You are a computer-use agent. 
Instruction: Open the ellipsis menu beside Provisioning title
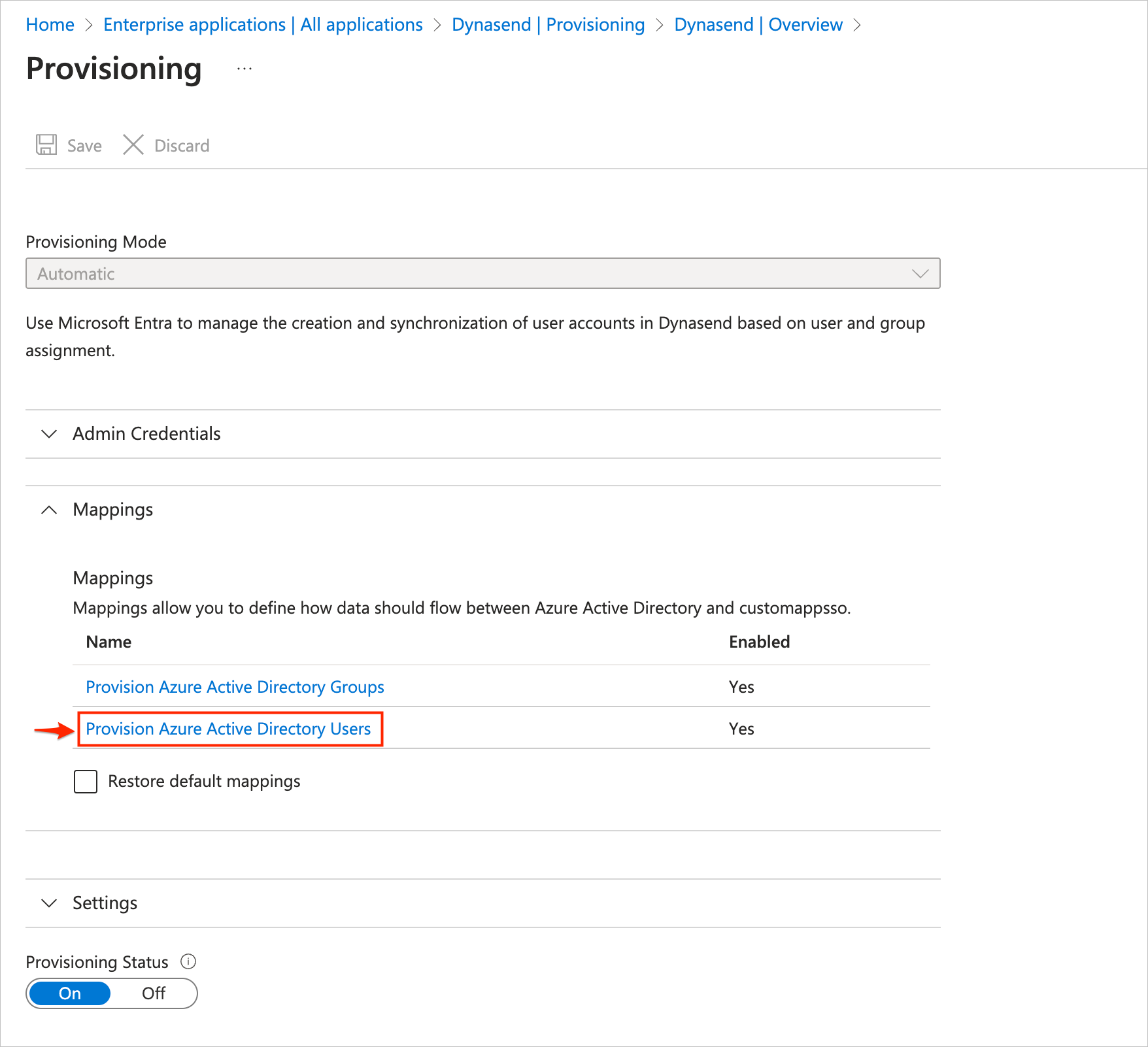[x=245, y=69]
